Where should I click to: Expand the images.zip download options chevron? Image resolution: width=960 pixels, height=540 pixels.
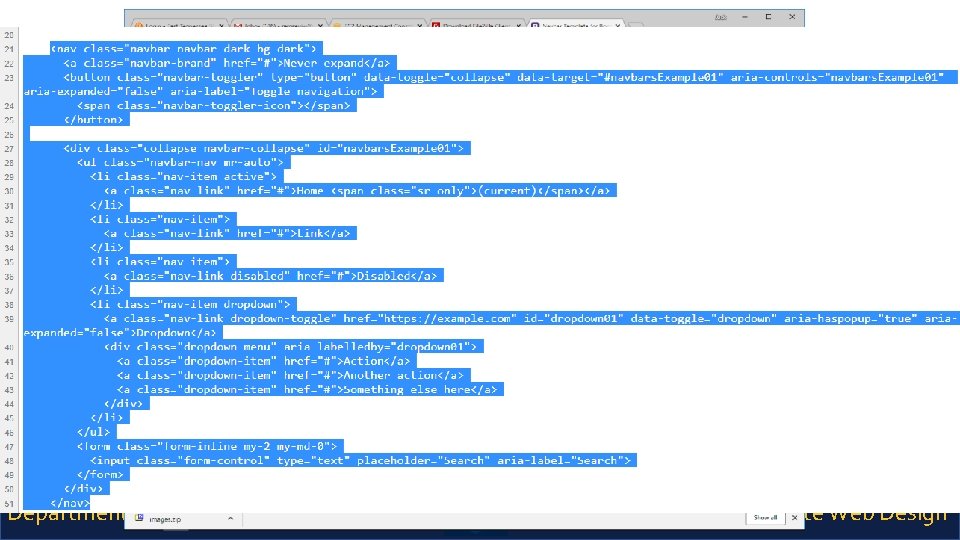point(230,519)
